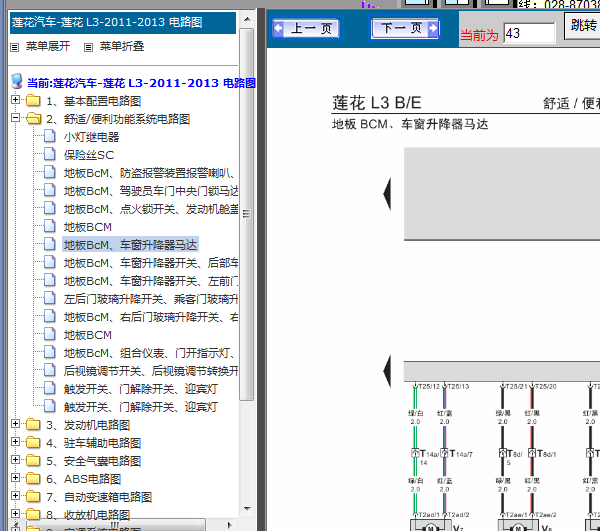Image resolution: width=600 pixels, height=531 pixels.
Task: Open 左后门玻璃升降开关、乘客门玻璃升 page
Action: coord(151,299)
